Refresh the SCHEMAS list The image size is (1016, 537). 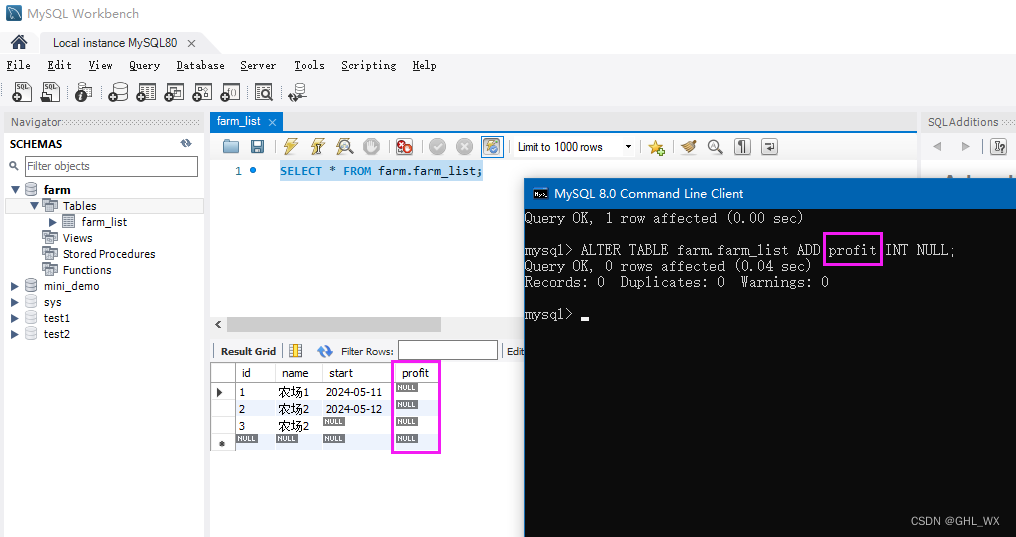click(186, 144)
